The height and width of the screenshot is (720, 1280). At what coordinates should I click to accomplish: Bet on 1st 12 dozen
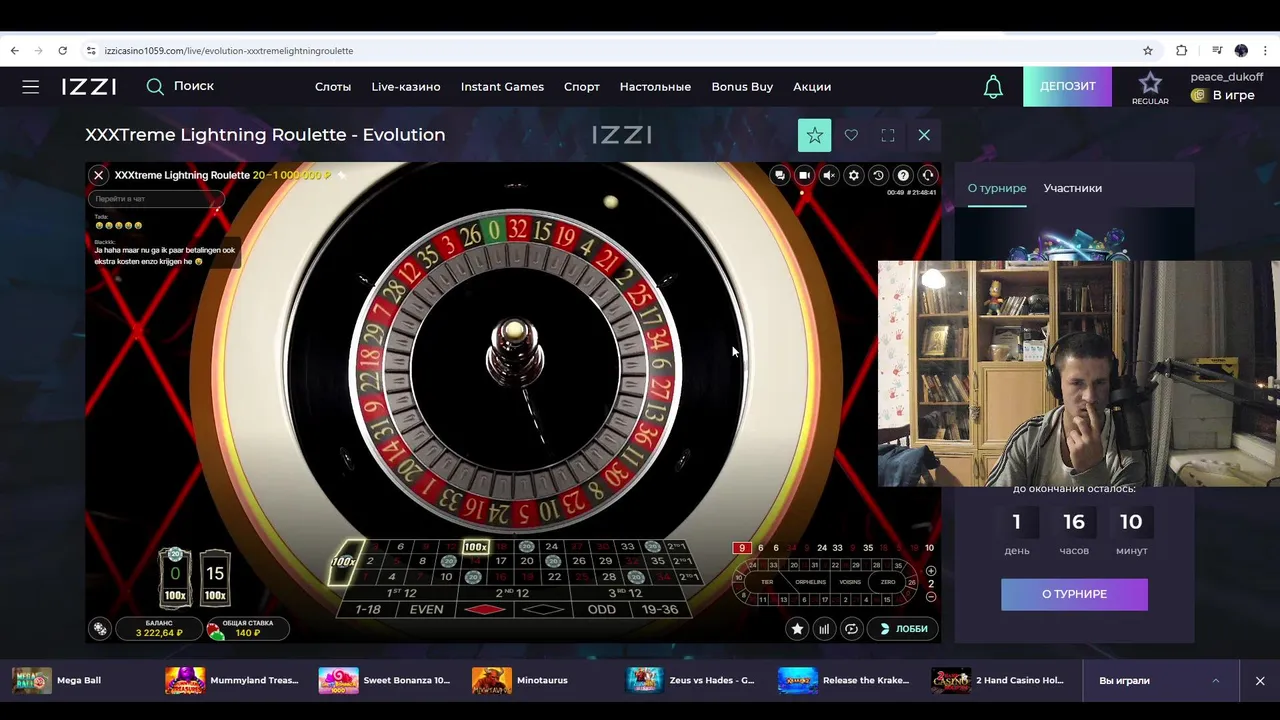[401, 593]
